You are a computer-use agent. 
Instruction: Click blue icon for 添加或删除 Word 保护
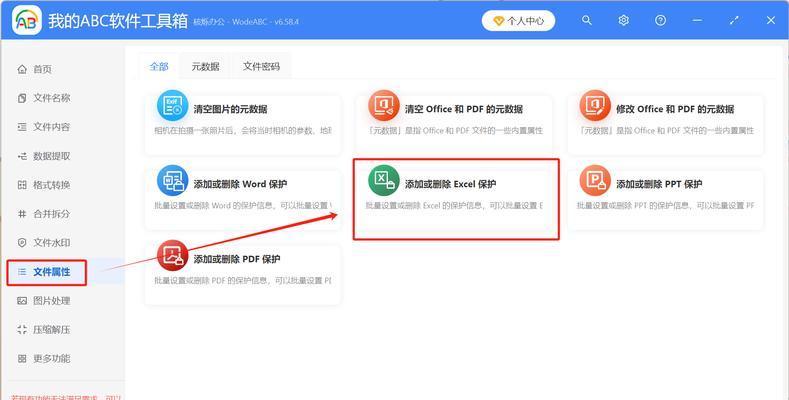coord(172,181)
